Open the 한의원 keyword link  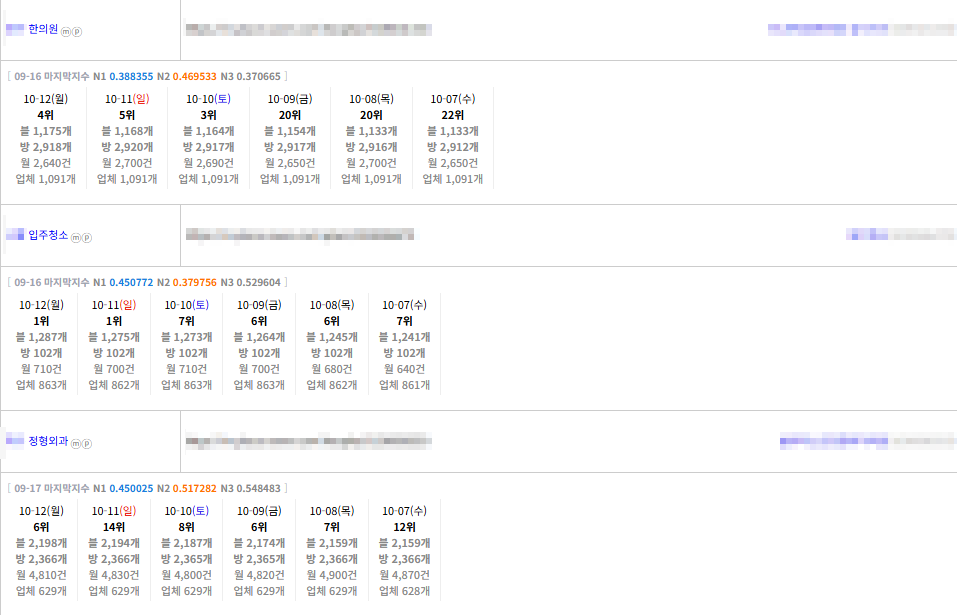[x=43, y=29]
